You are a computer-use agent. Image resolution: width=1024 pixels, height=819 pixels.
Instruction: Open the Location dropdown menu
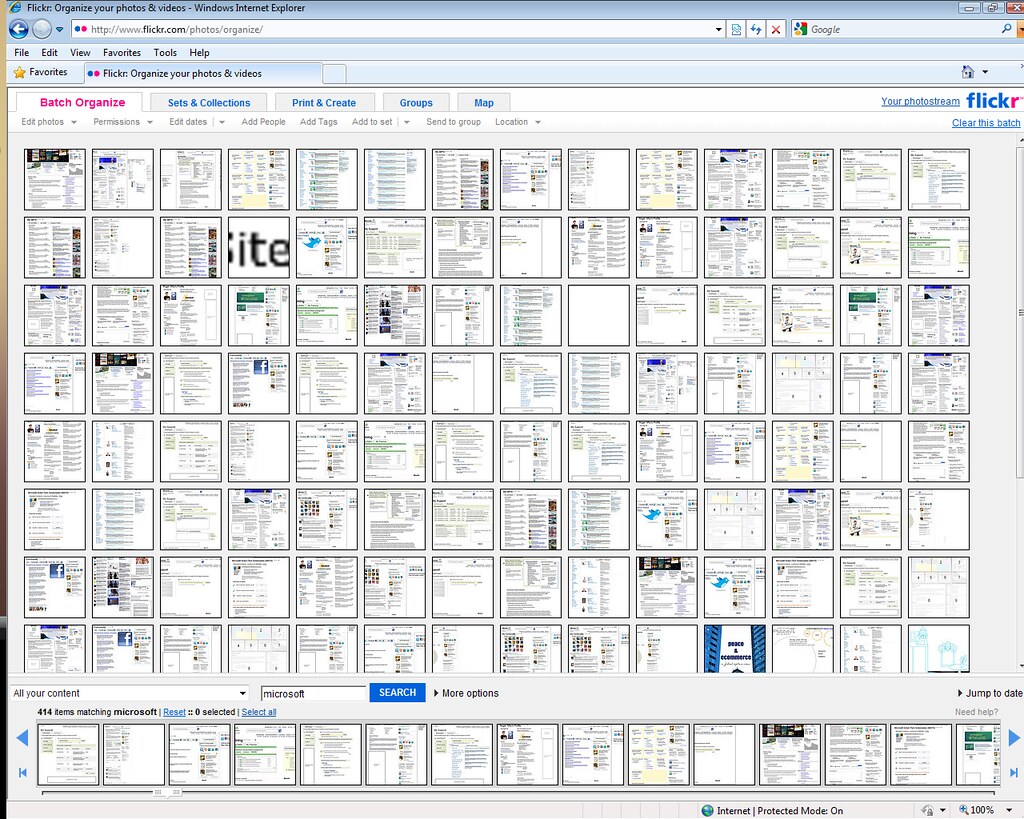click(x=518, y=121)
